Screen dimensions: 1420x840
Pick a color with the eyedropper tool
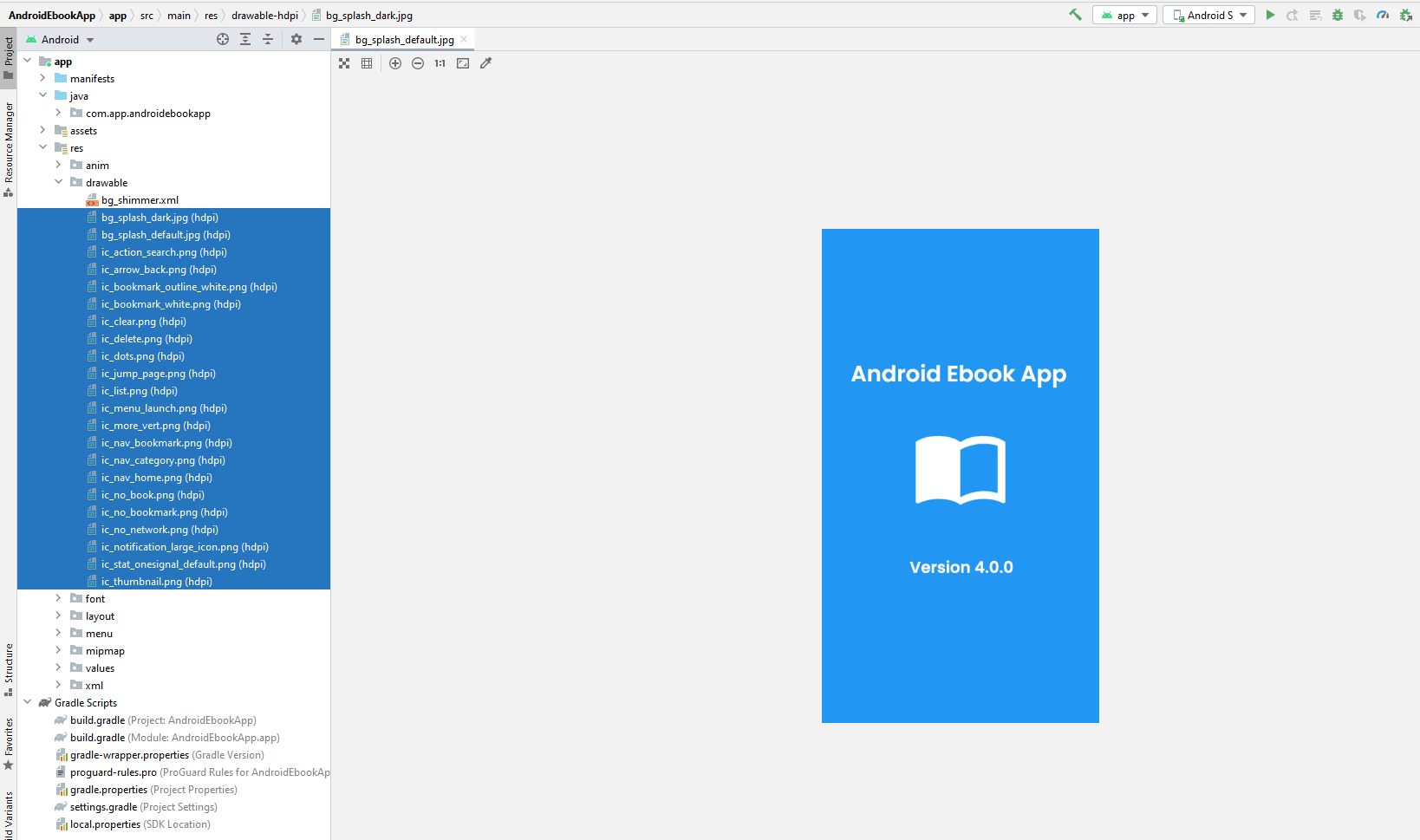(x=485, y=63)
